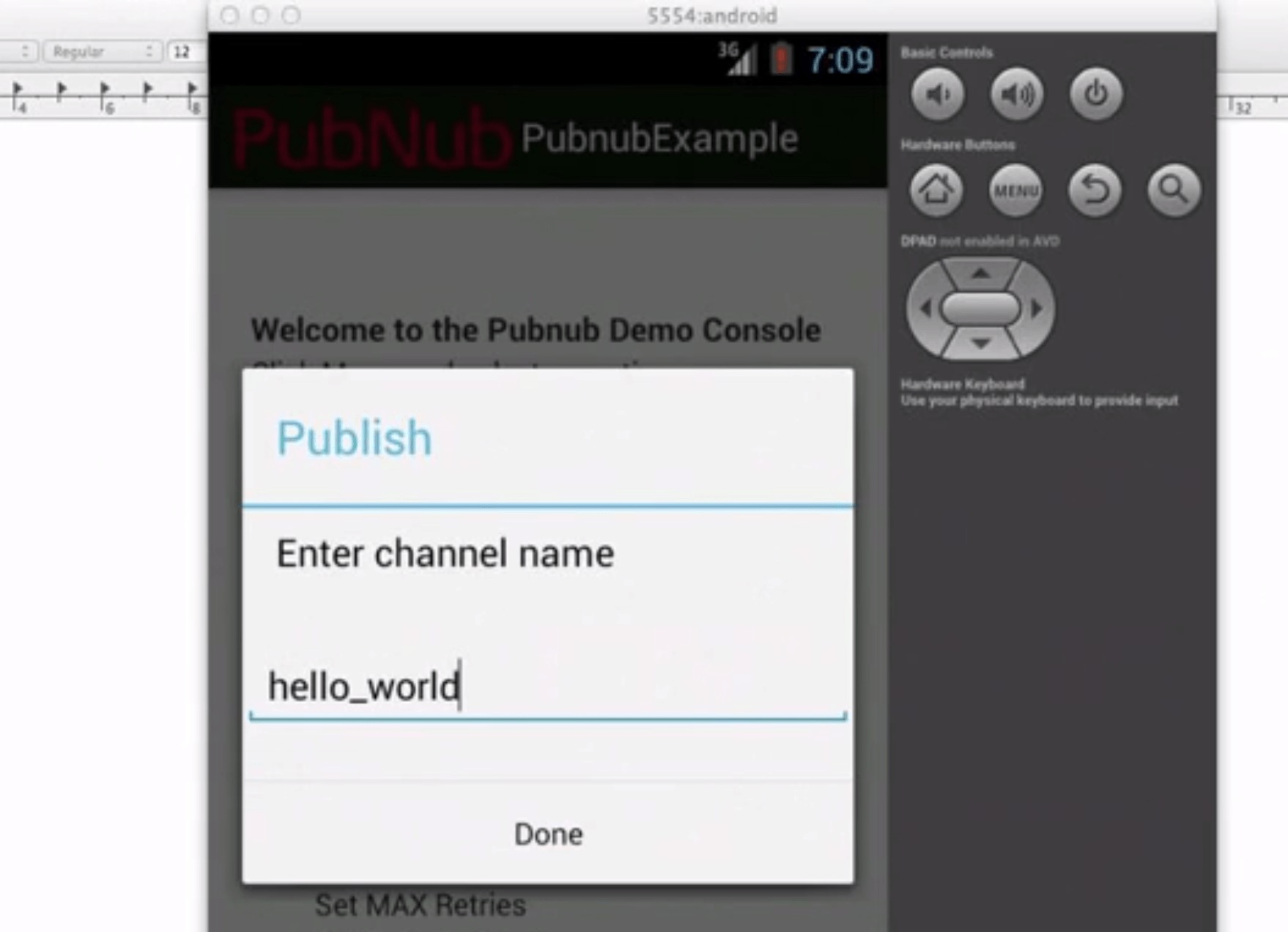This screenshot has height=932, width=1288.
Task: Open the Regular font style dropdown behind the emulator
Action: pyautogui.click(x=103, y=51)
